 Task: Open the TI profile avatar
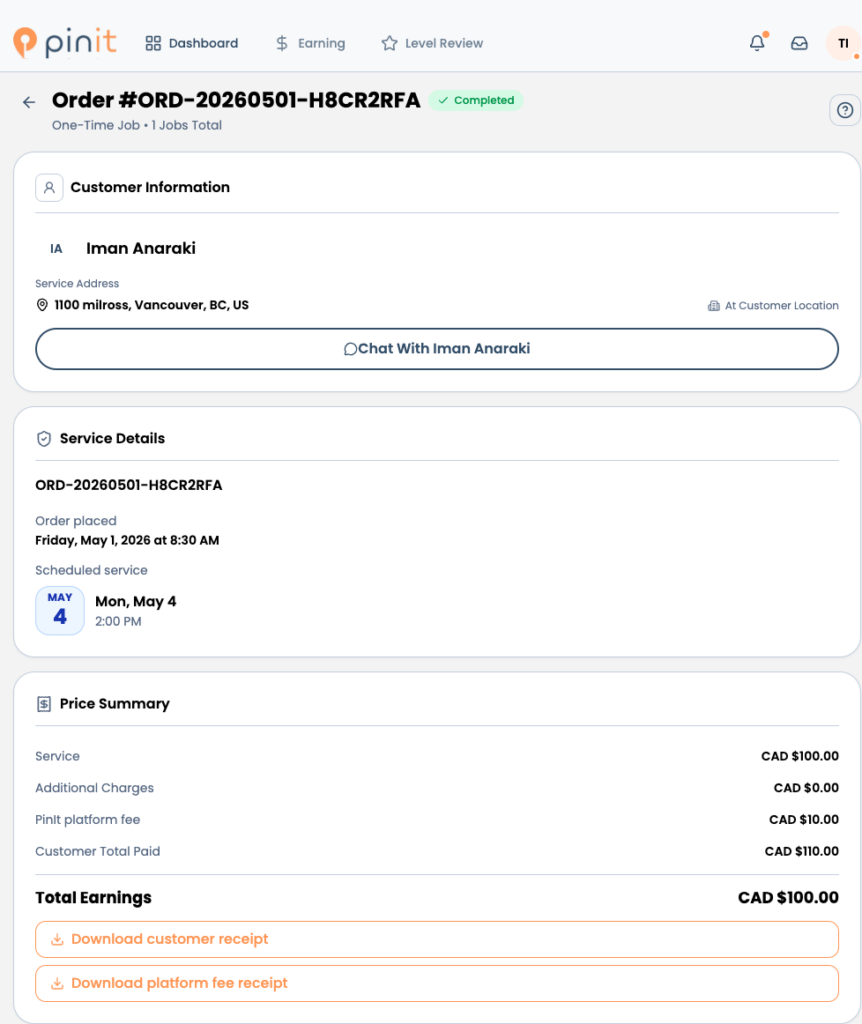coord(843,43)
